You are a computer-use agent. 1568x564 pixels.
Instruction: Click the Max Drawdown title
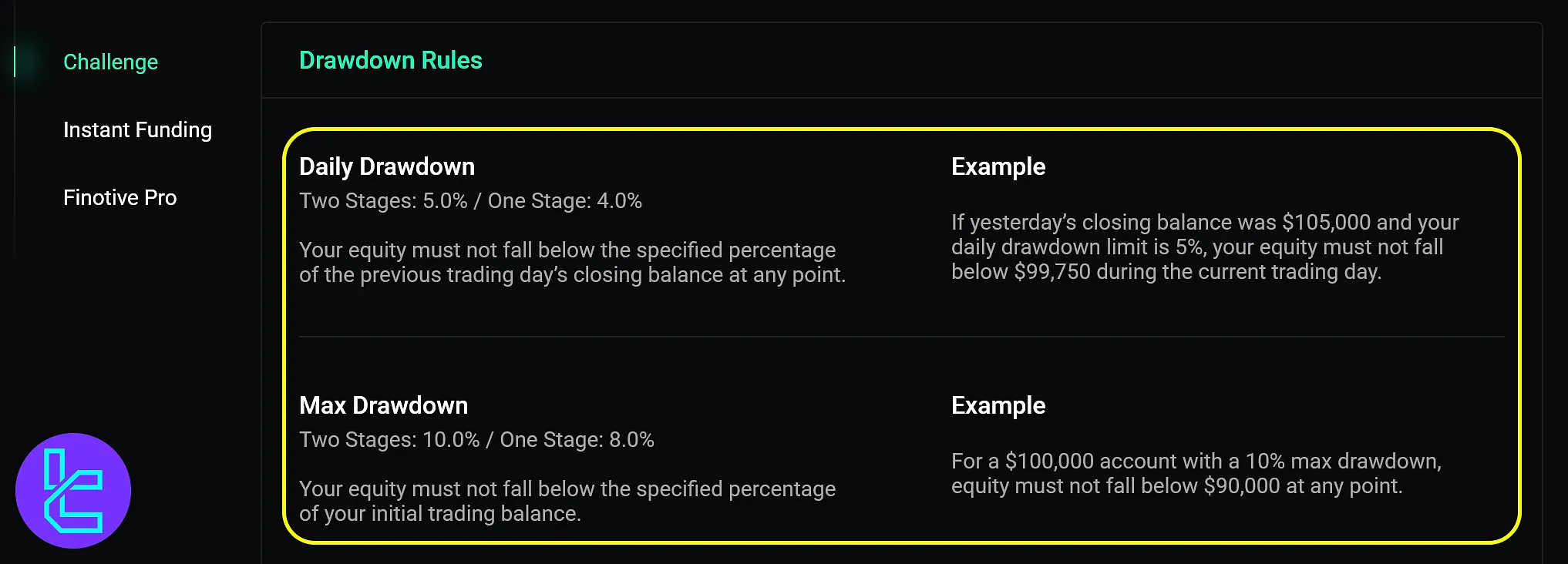point(383,405)
